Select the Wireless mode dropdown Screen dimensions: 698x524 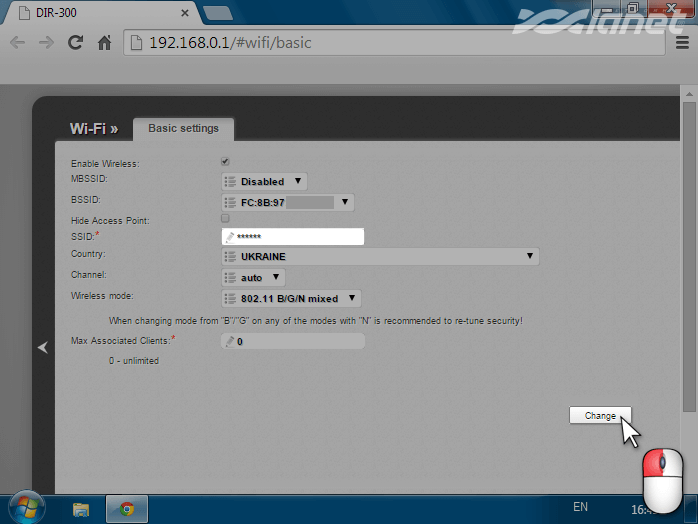click(x=290, y=298)
